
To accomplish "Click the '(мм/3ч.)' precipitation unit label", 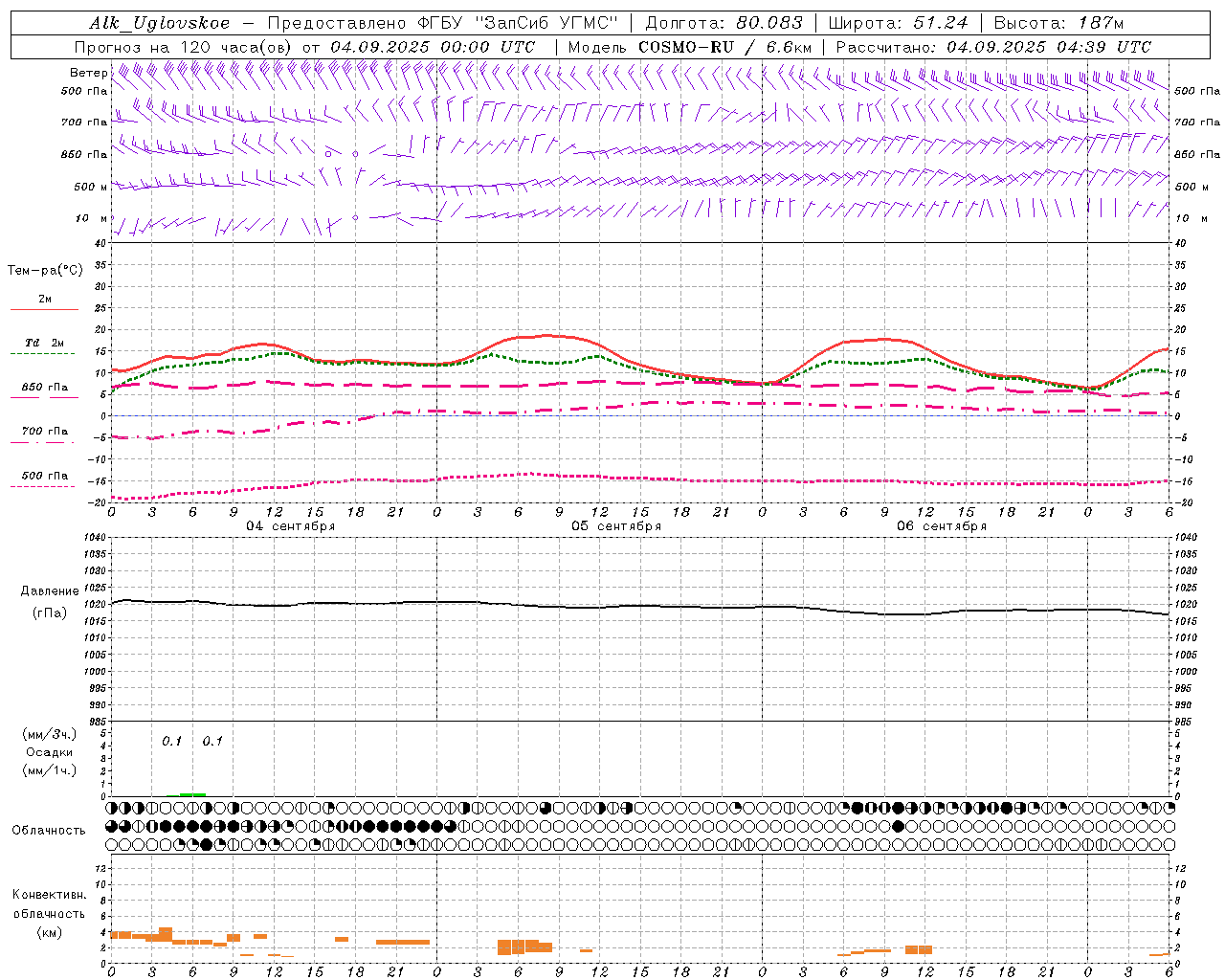I will (49, 735).
